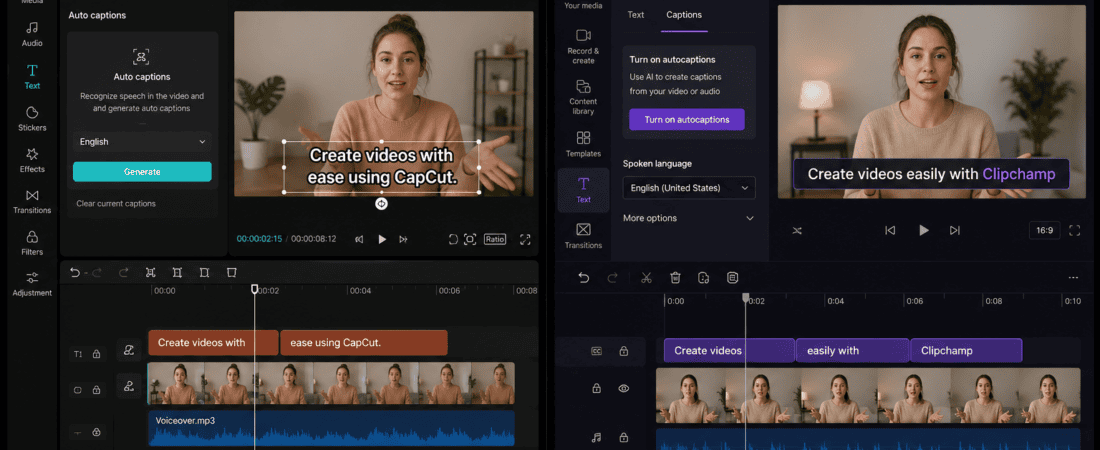Select the 'ease using CapCut.' caption clip
The image size is (1100, 450).
coord(364,343)
